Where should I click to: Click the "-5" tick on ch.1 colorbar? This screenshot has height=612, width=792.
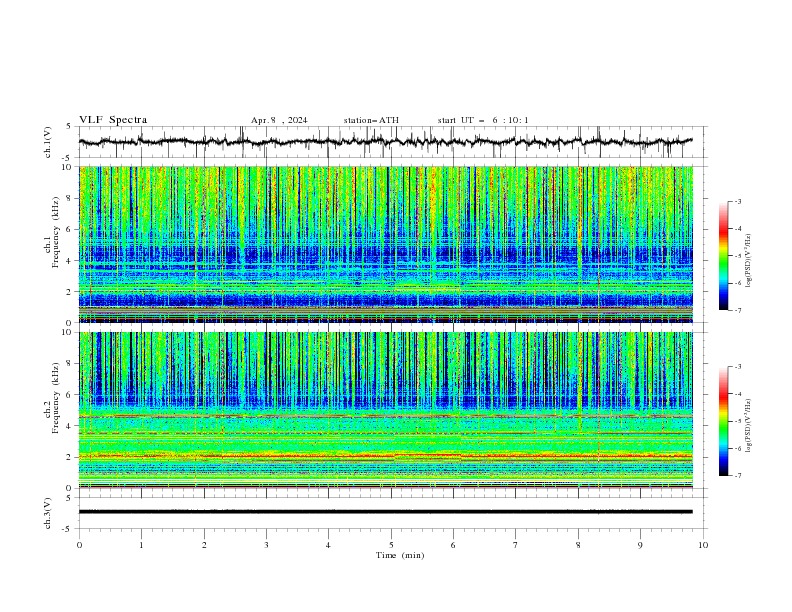point(737,256)
